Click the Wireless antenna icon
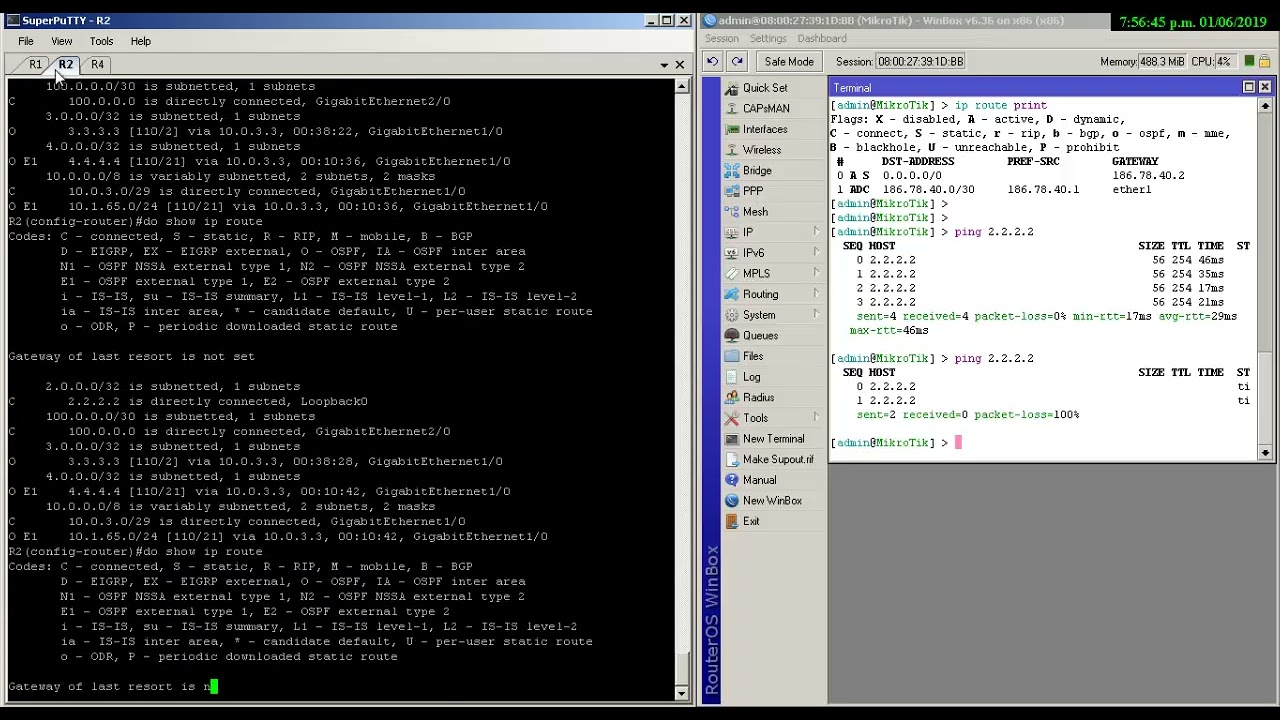The height and width of the screenshot is (720, 1280). click(732, 150)
